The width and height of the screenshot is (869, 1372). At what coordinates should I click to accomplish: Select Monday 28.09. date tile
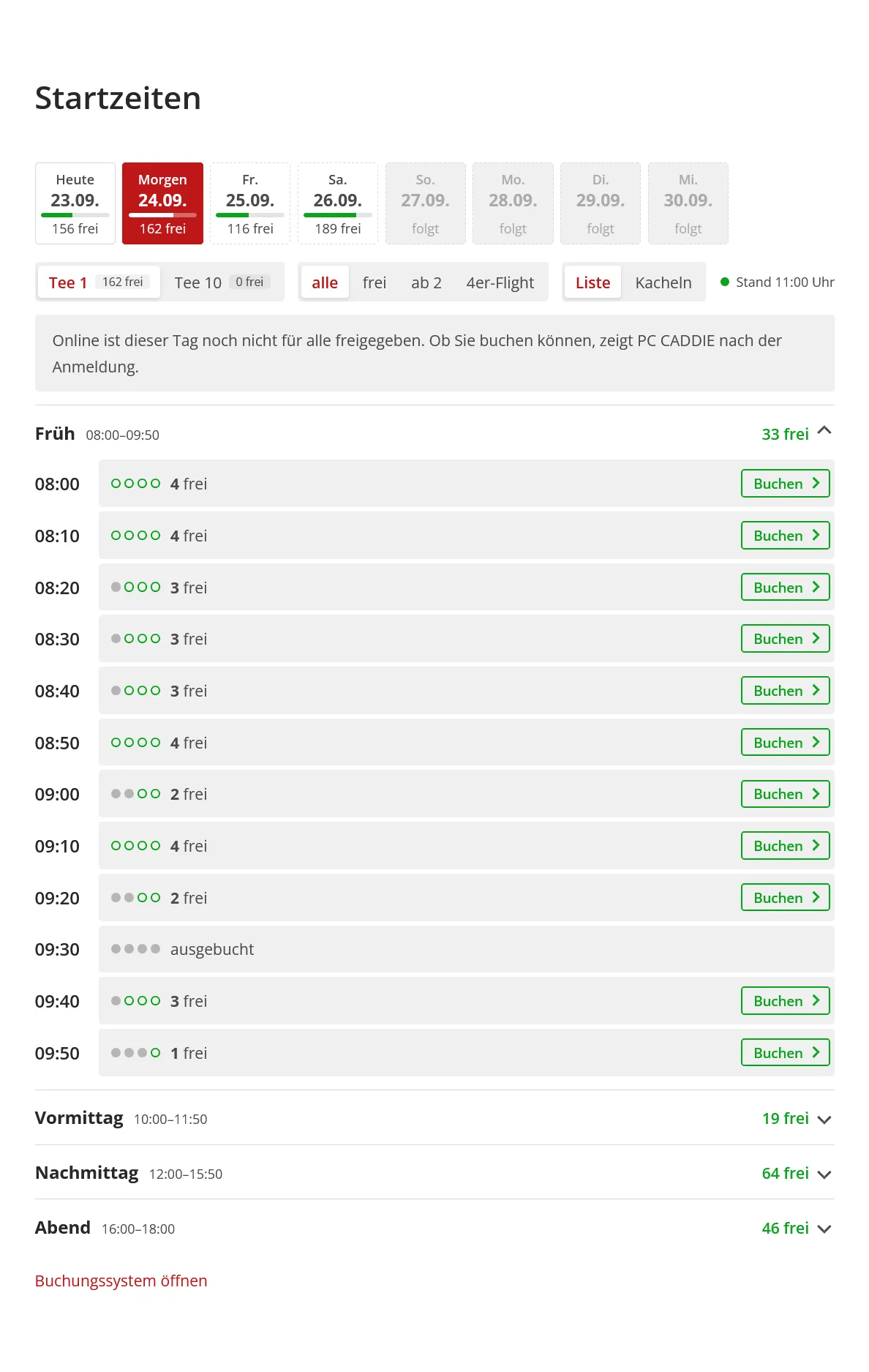pyautogui.click(x=513, y=203)
